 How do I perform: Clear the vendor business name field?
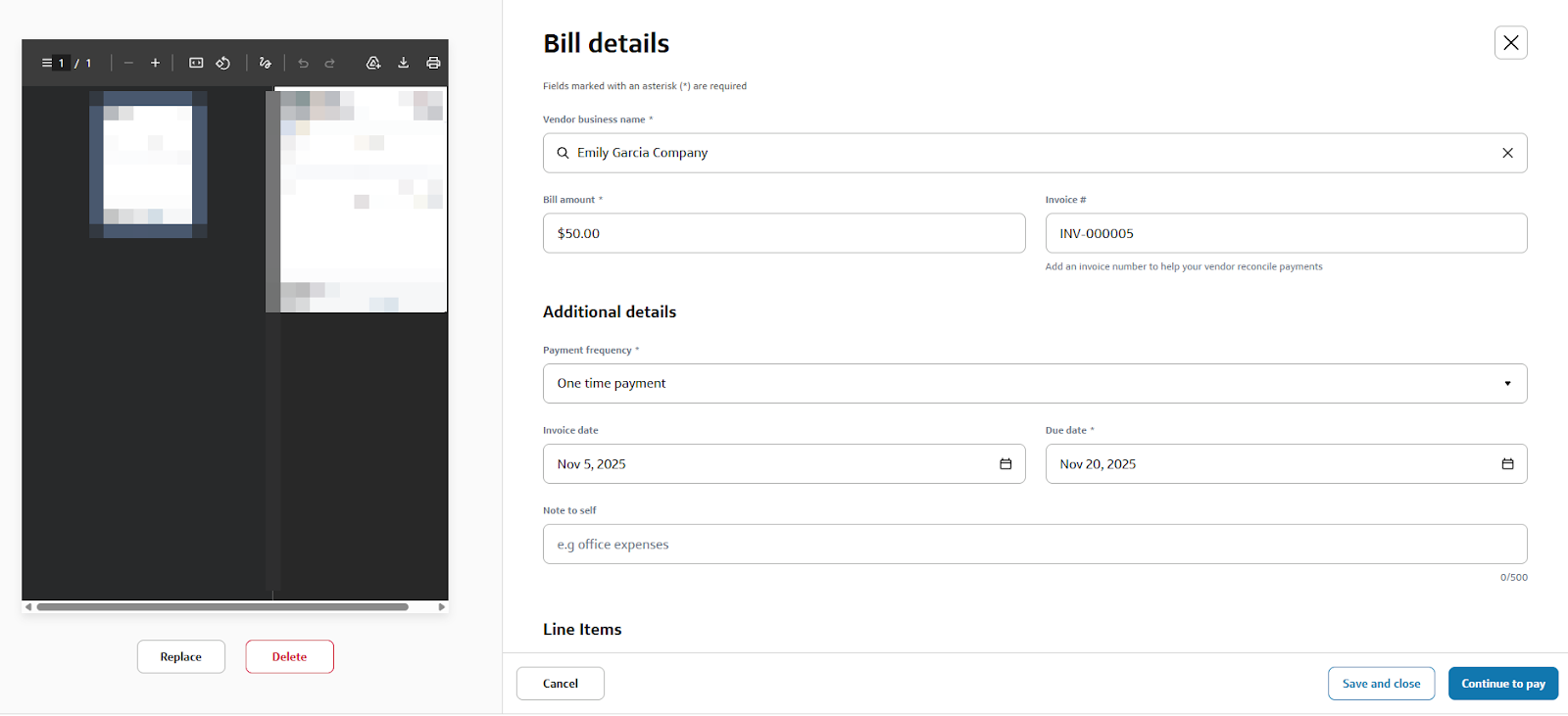pyautogui.click(x=1507, y=153)
